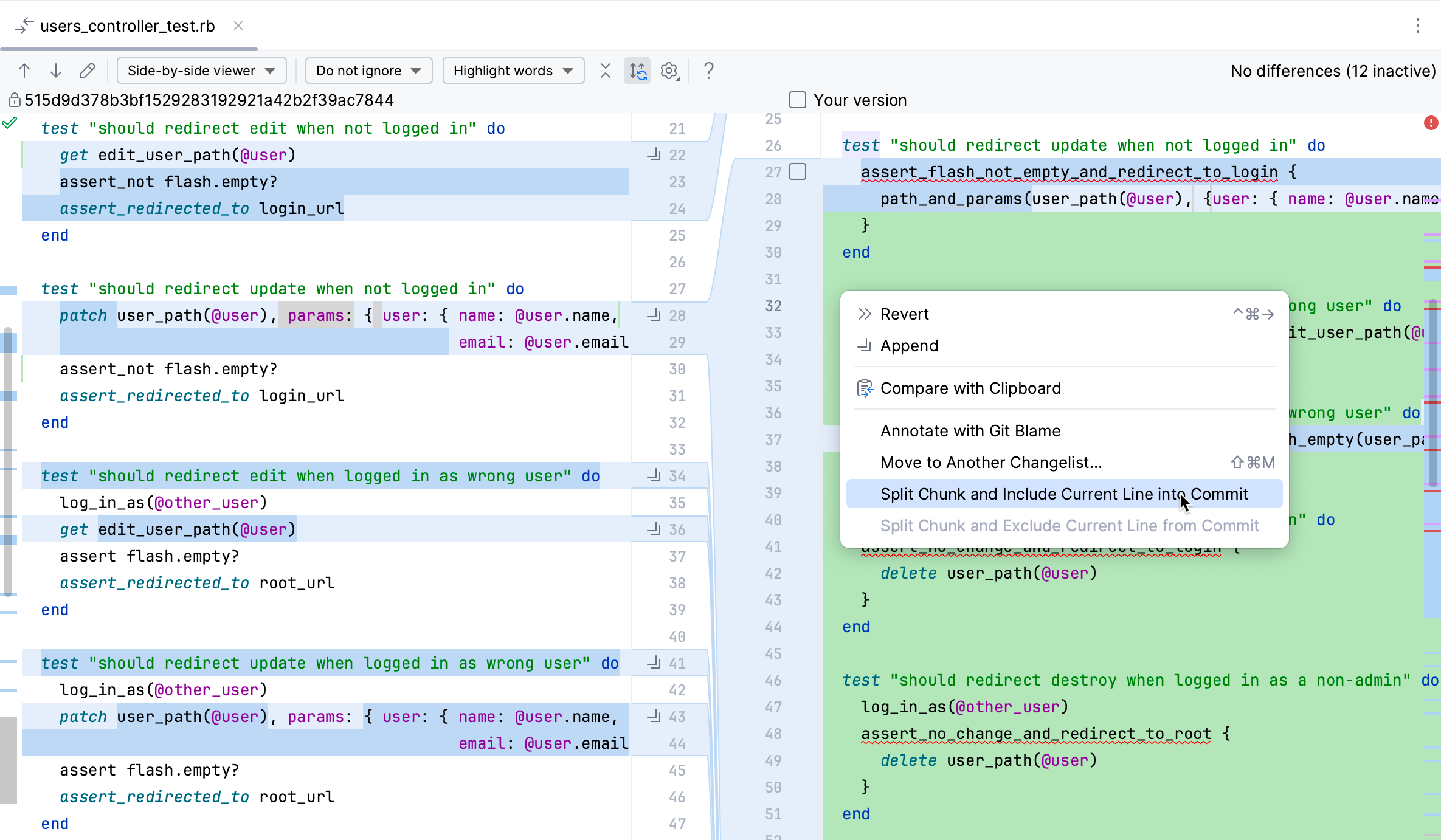Collapse unchanged fragments with the X icon
The width and height of the screenshot is (1441, 840).
coord(606,71)
